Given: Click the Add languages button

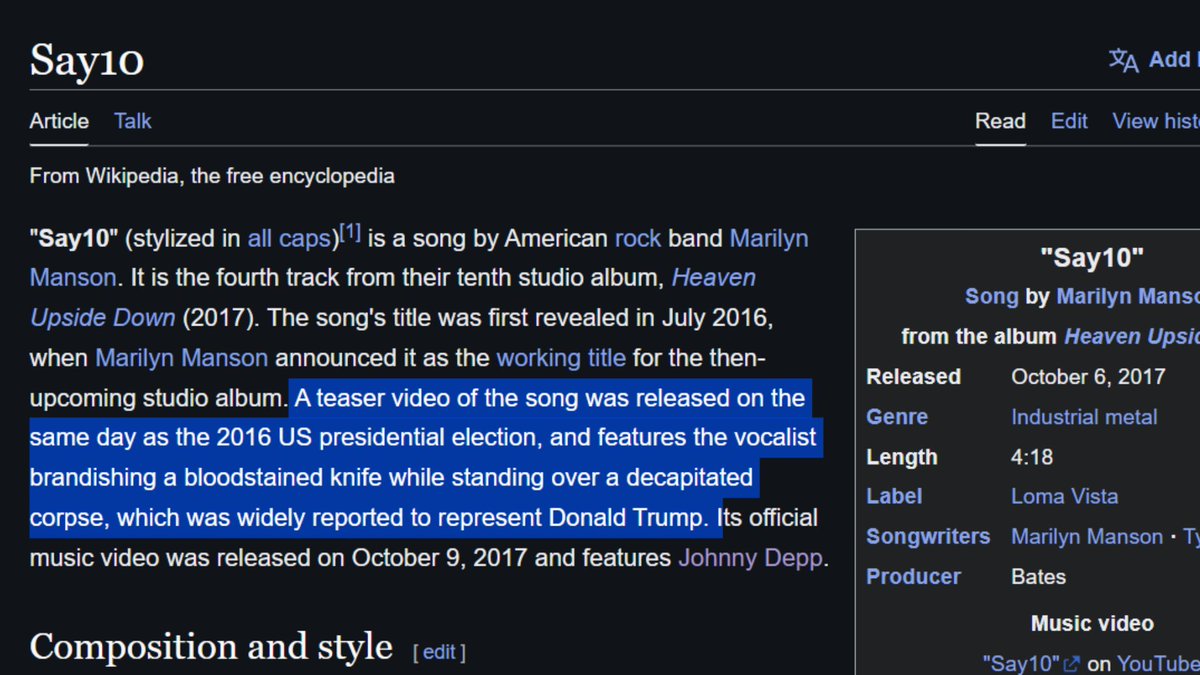Looking at the screenshot, I should pos(1154,60).
